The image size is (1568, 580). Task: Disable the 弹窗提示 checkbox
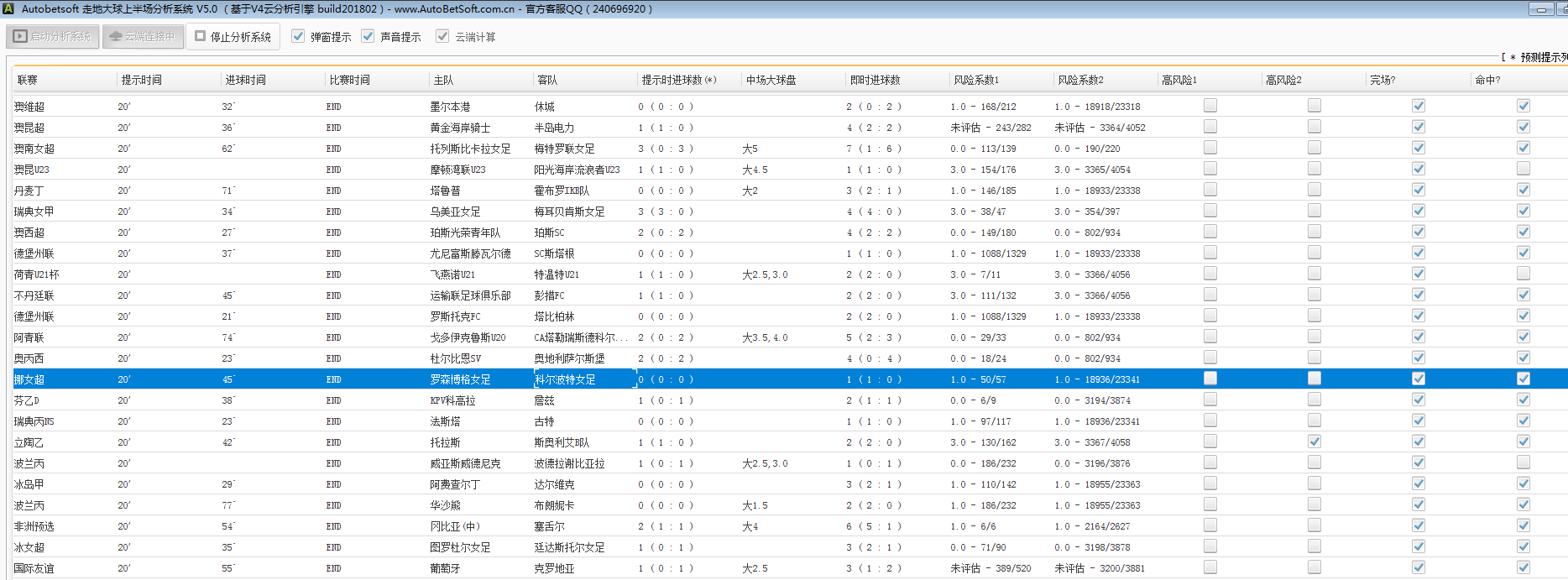(298, 36)
